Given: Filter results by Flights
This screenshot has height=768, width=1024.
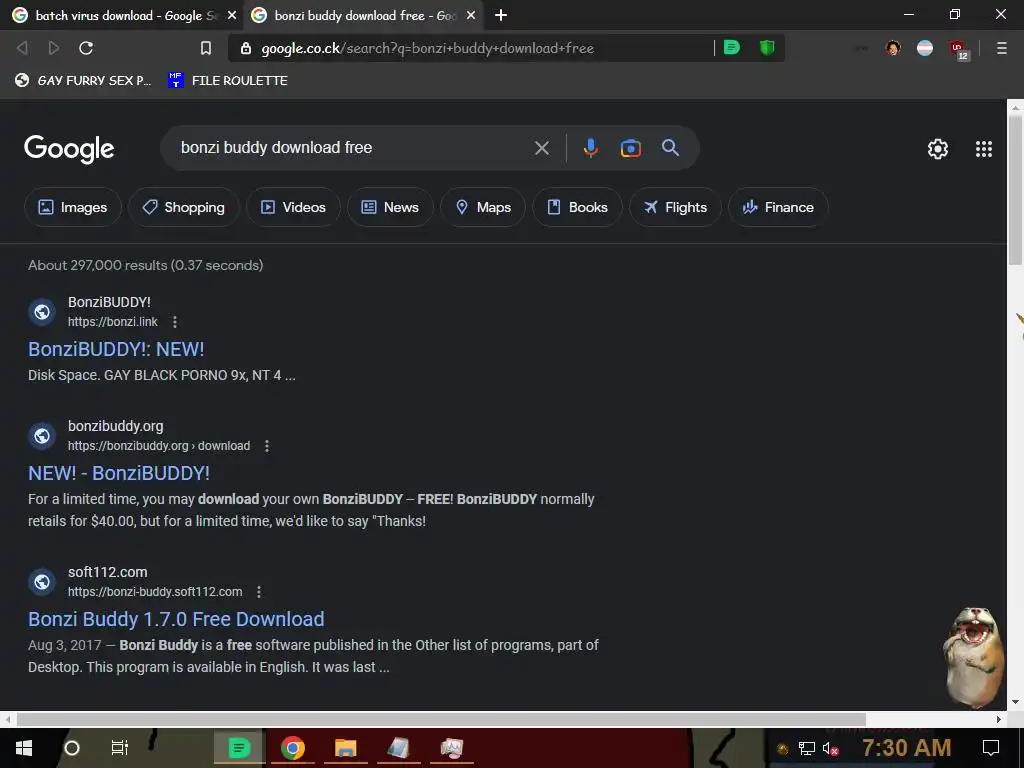Looking at the screenshot, I should point(675,207).
